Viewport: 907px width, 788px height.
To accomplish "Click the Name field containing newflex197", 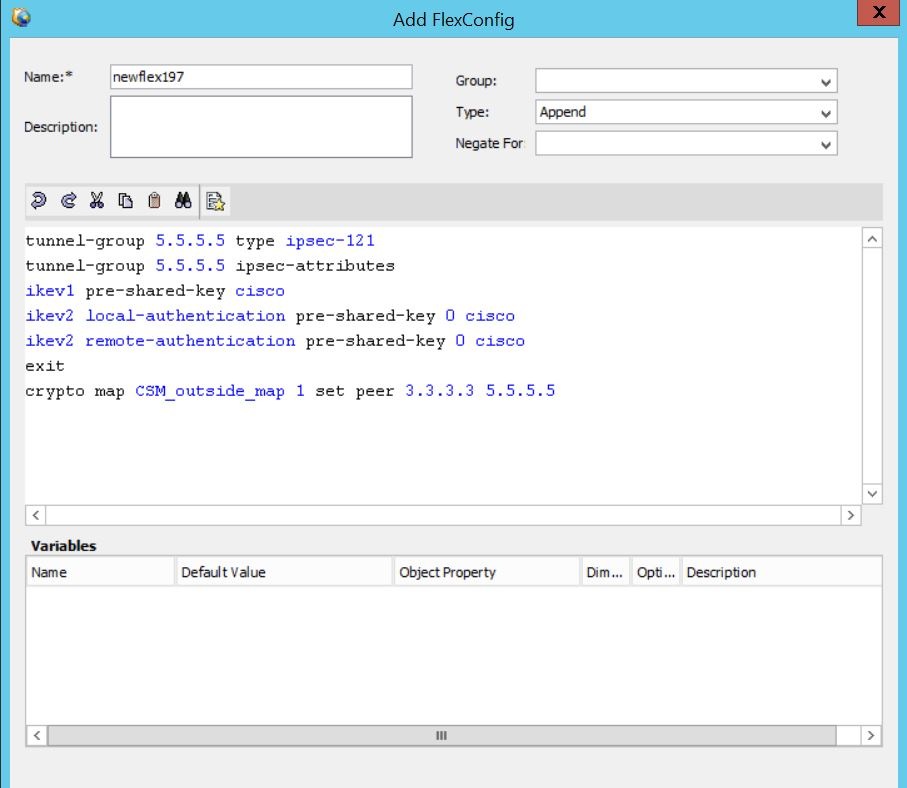I will 260,78.
